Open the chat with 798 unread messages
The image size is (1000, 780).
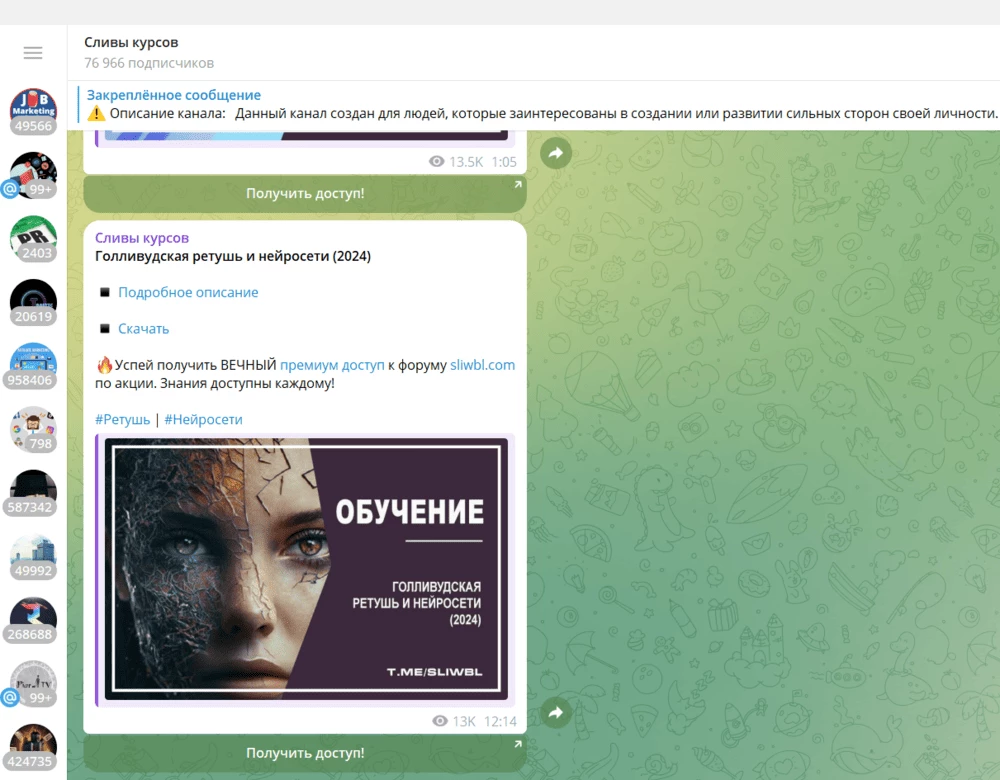point(33,429)
